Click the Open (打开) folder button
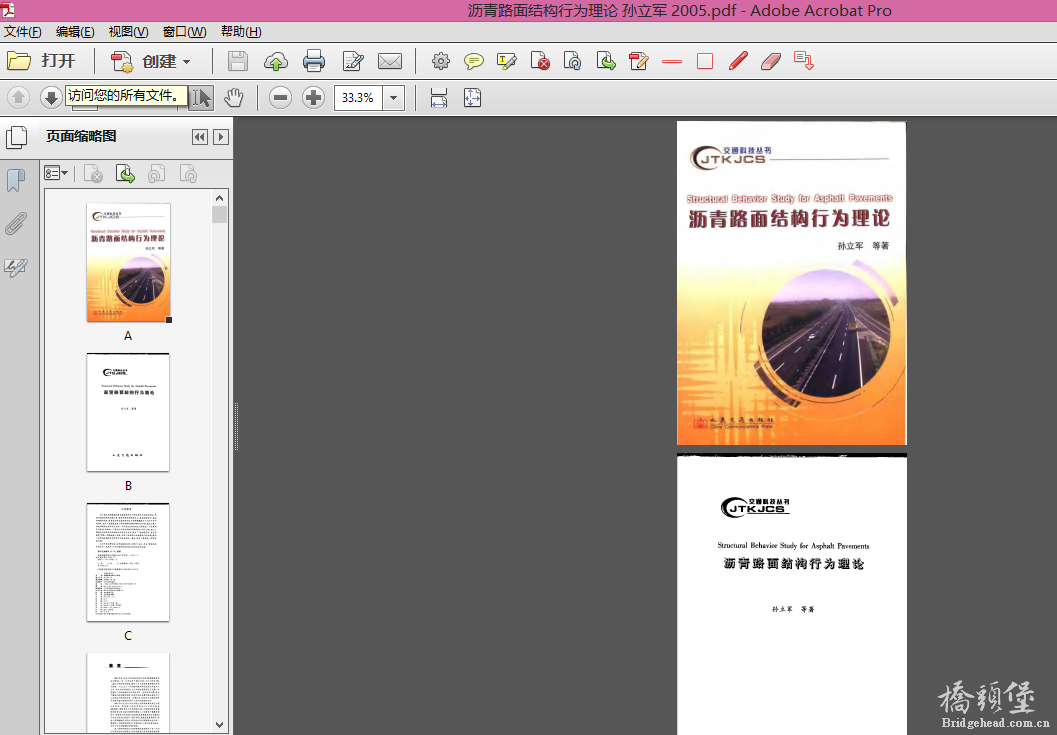Image resolution: width=1057 pixels, height=735 pixels. (x=40, y=61)
